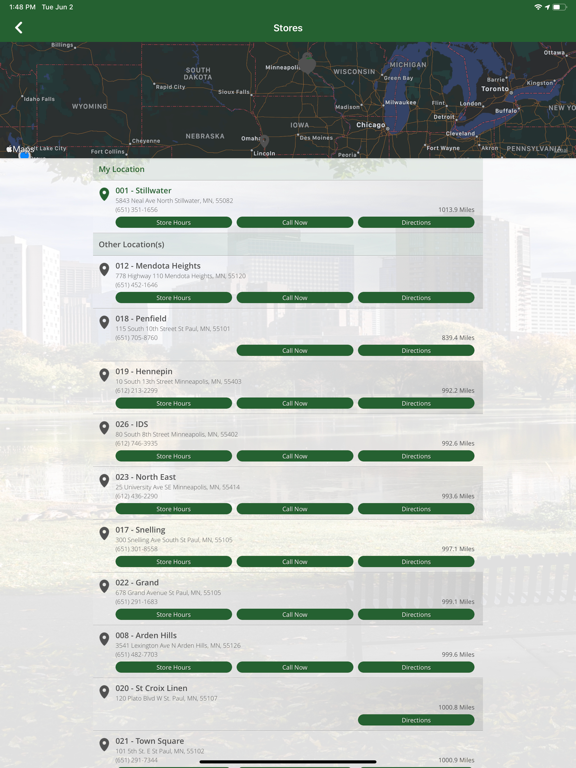Tap the pin icon beside 020 - St Croix Linen

click(104, 693)
